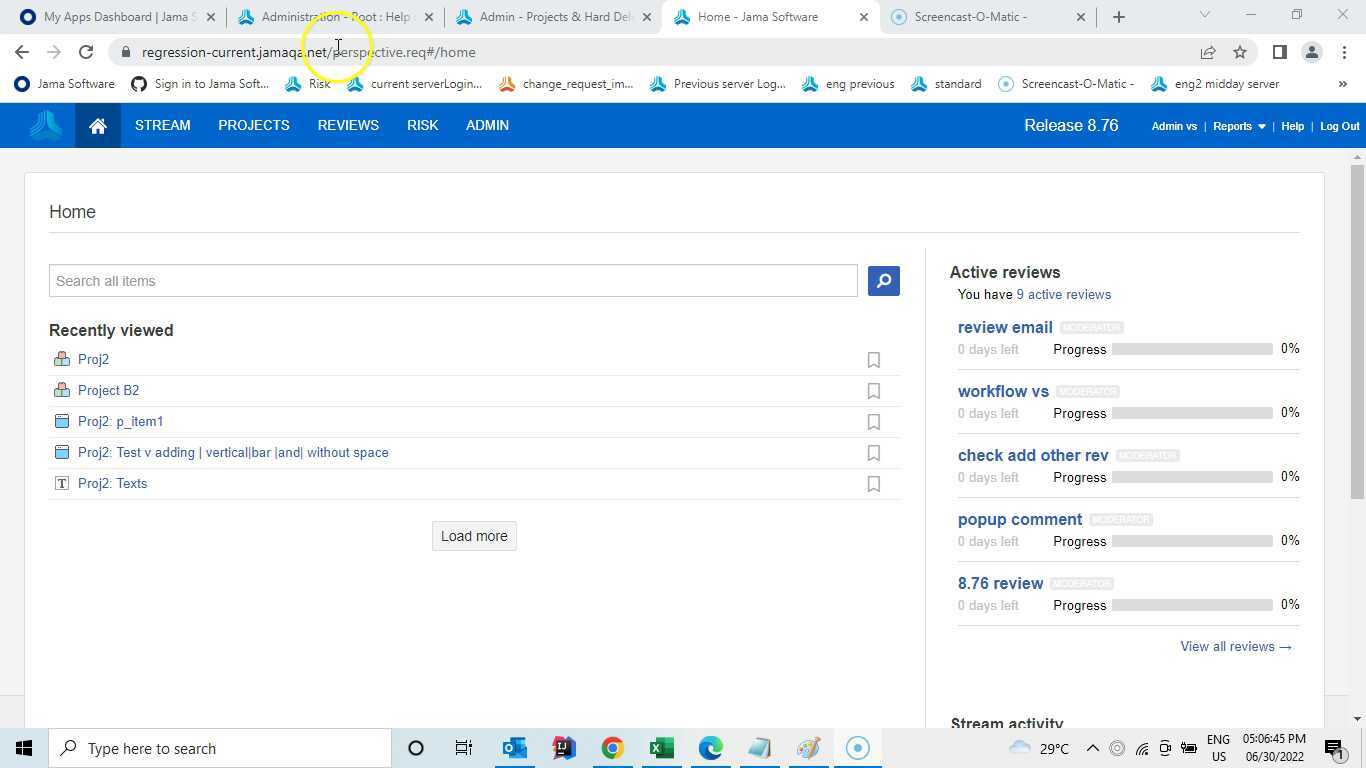This screenshot has height=768, width=1366.
Task: Toggle bookmark for Proj2: Texts
Action: (x=873, y=484)
